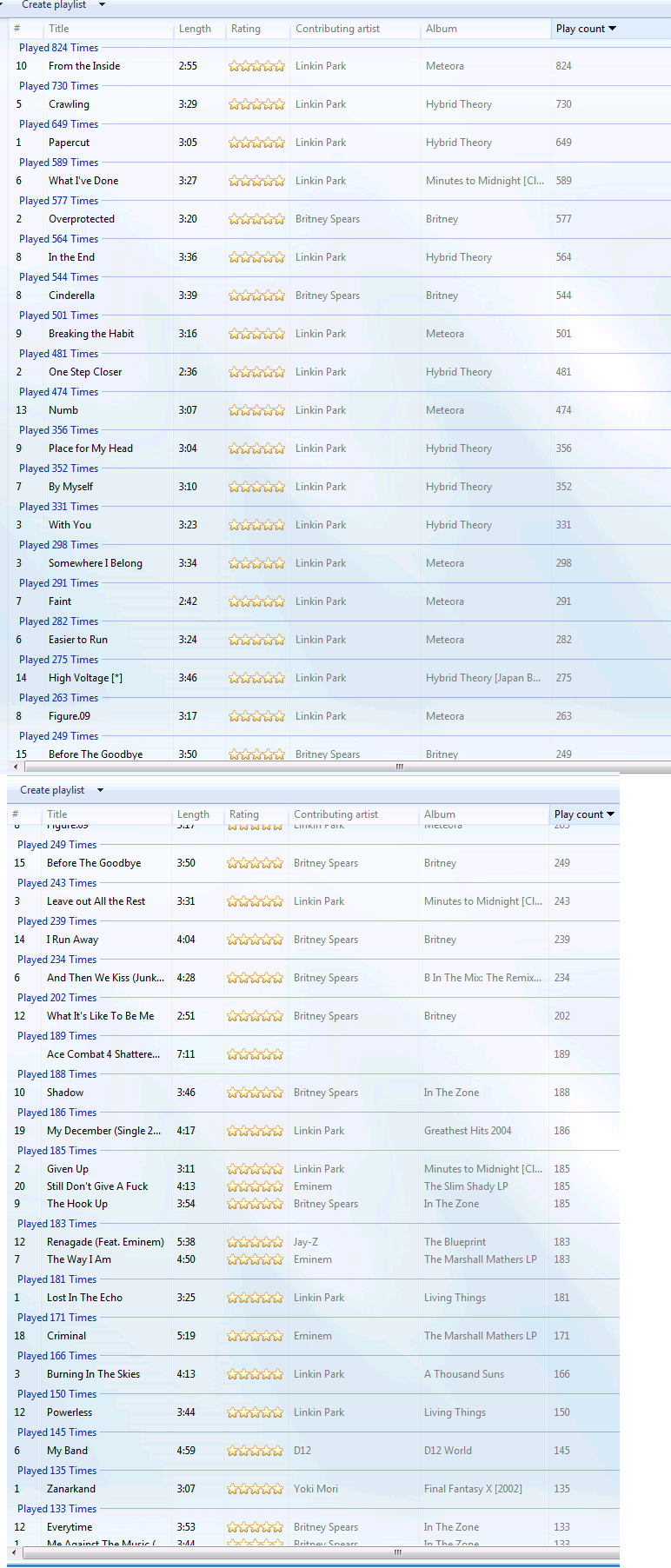This screenshot has height=1568, width=671.
Task: Select the song The Hook Up
Action: coord(77,1204)
